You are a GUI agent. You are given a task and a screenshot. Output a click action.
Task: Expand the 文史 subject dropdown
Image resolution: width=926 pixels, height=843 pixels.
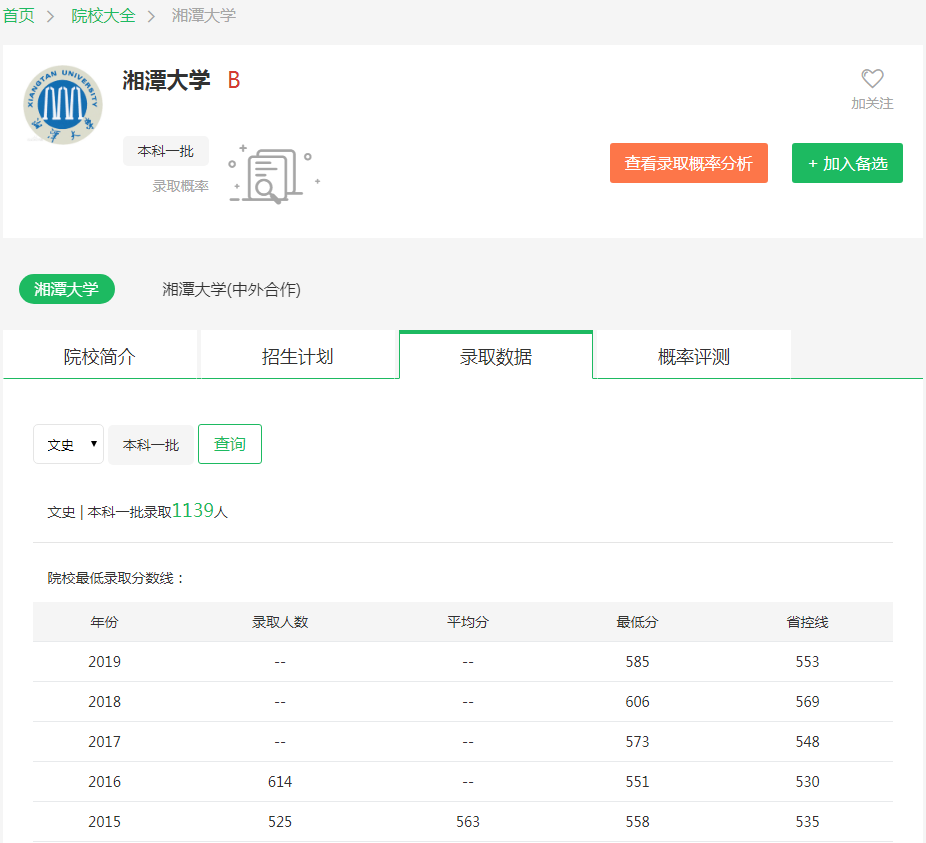(69, 444)
